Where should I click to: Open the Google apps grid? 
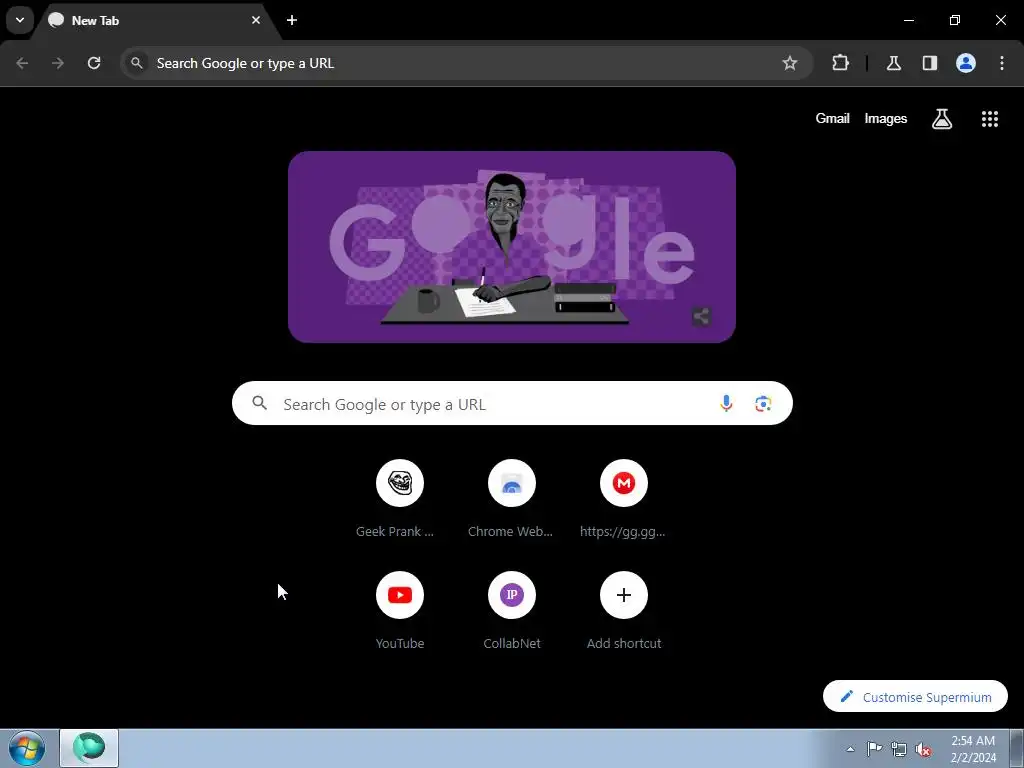click(x=989, y=118)
